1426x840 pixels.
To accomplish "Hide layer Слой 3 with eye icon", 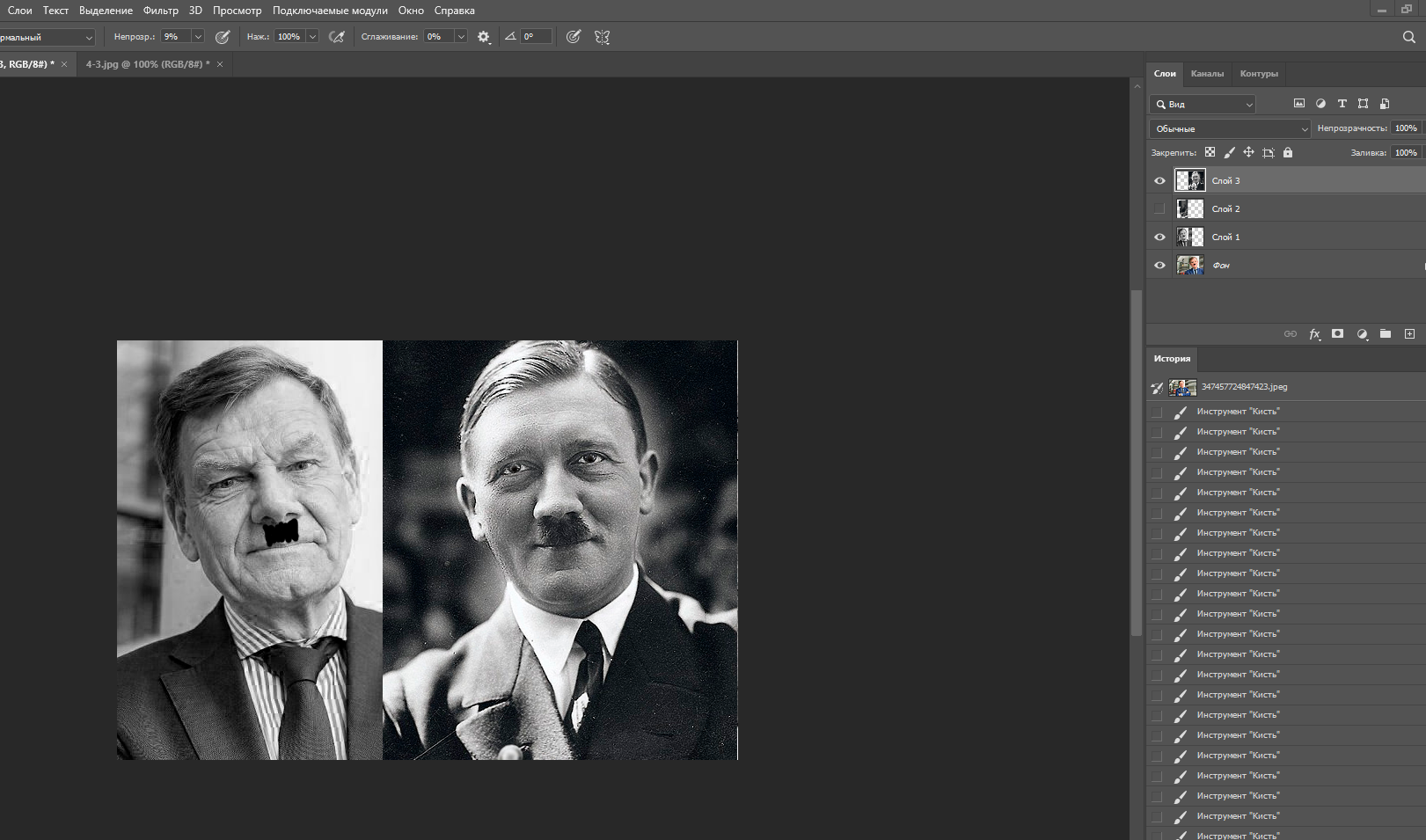I will point(1159,181).
